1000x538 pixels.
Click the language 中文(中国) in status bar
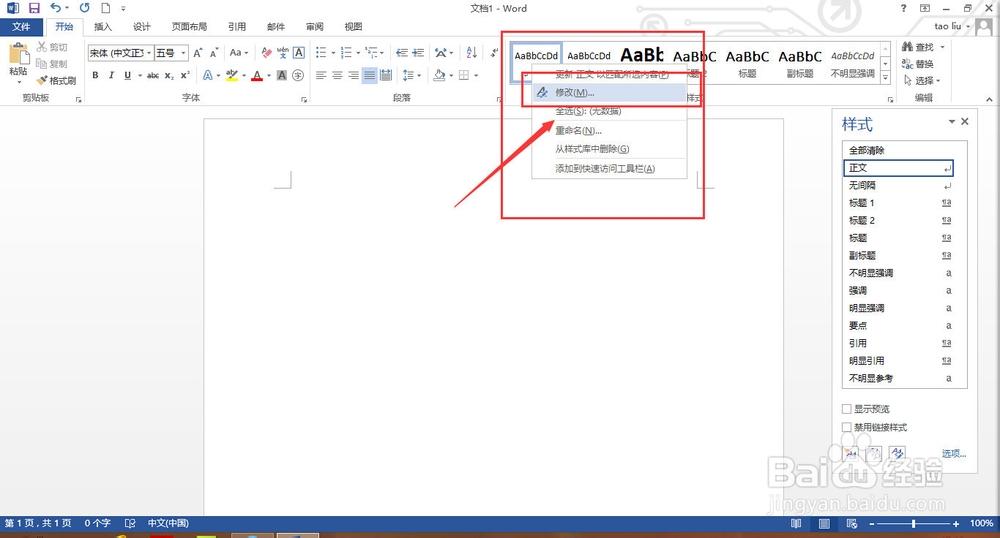(168, 523)
